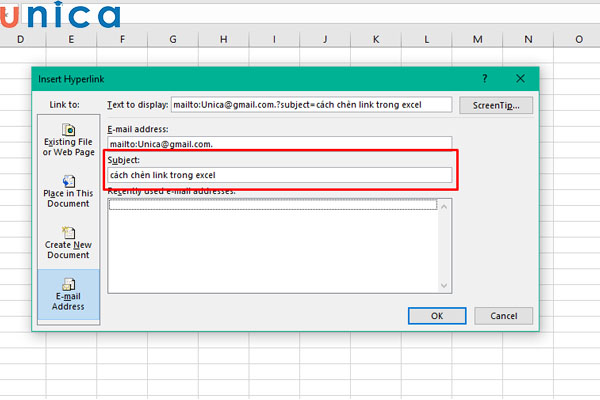Select column K header

tap(376, 39)
